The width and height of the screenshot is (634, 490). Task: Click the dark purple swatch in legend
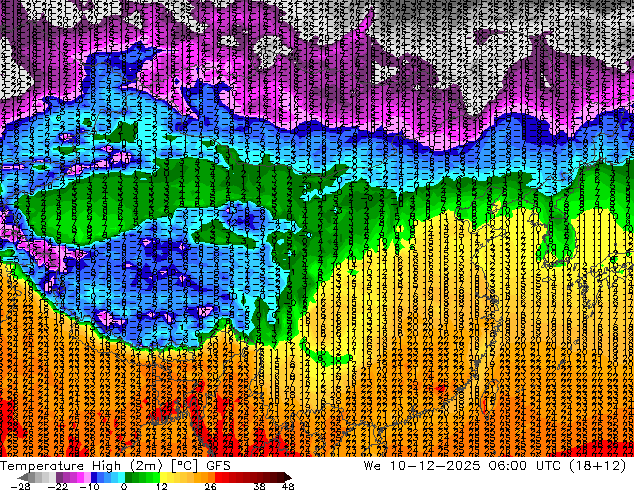pos(59,477)
